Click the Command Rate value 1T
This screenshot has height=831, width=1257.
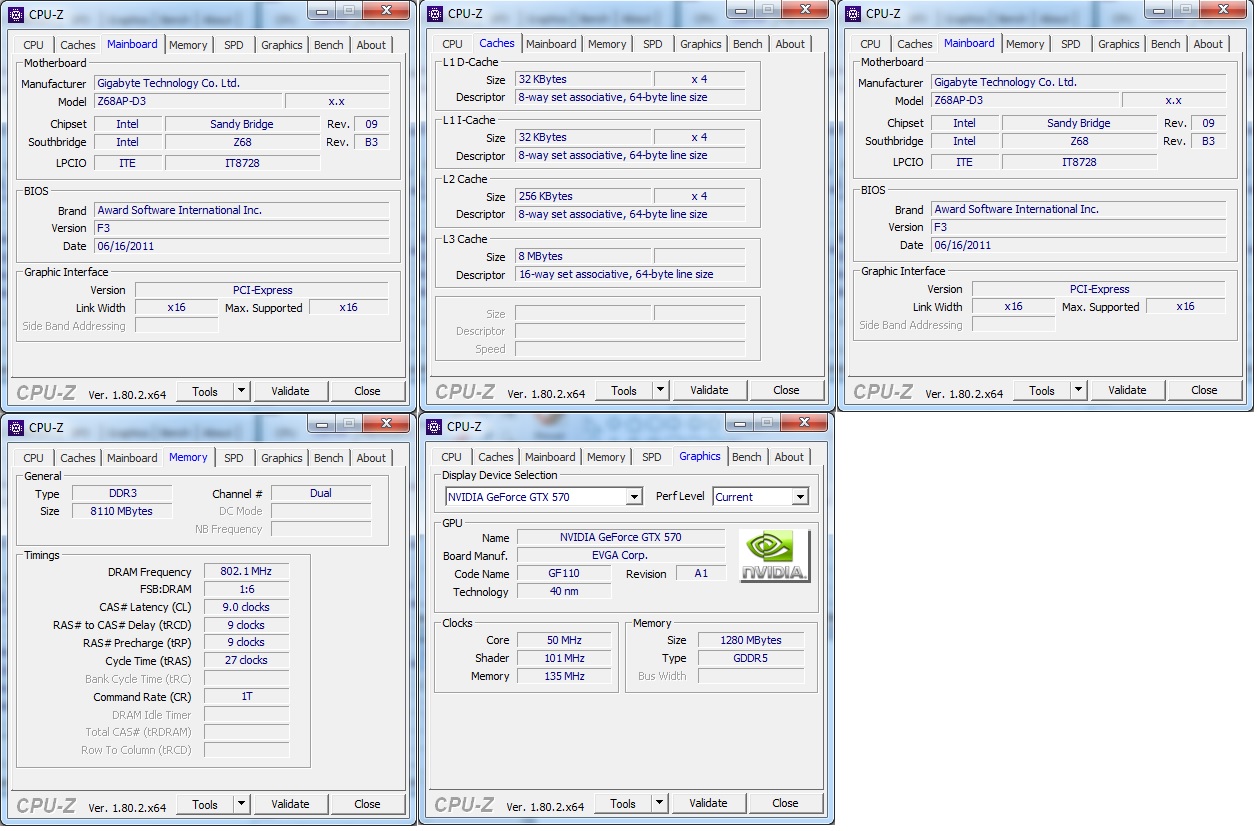(x=246, y=696)
